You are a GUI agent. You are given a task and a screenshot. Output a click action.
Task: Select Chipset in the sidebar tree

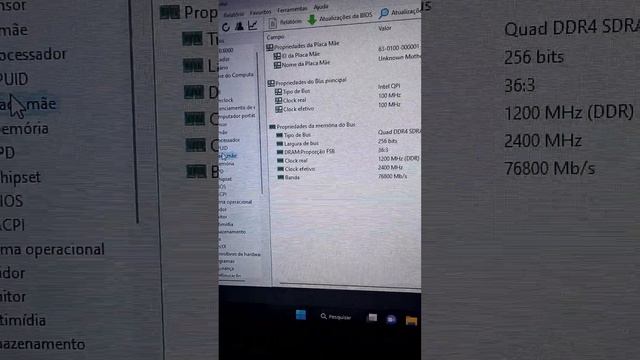(x=225, y=179)
